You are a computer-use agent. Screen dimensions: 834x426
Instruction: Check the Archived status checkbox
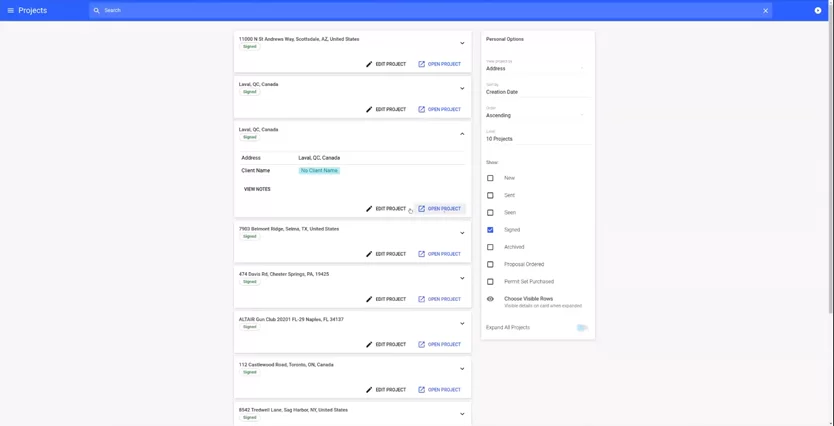(x=490, y=247)
